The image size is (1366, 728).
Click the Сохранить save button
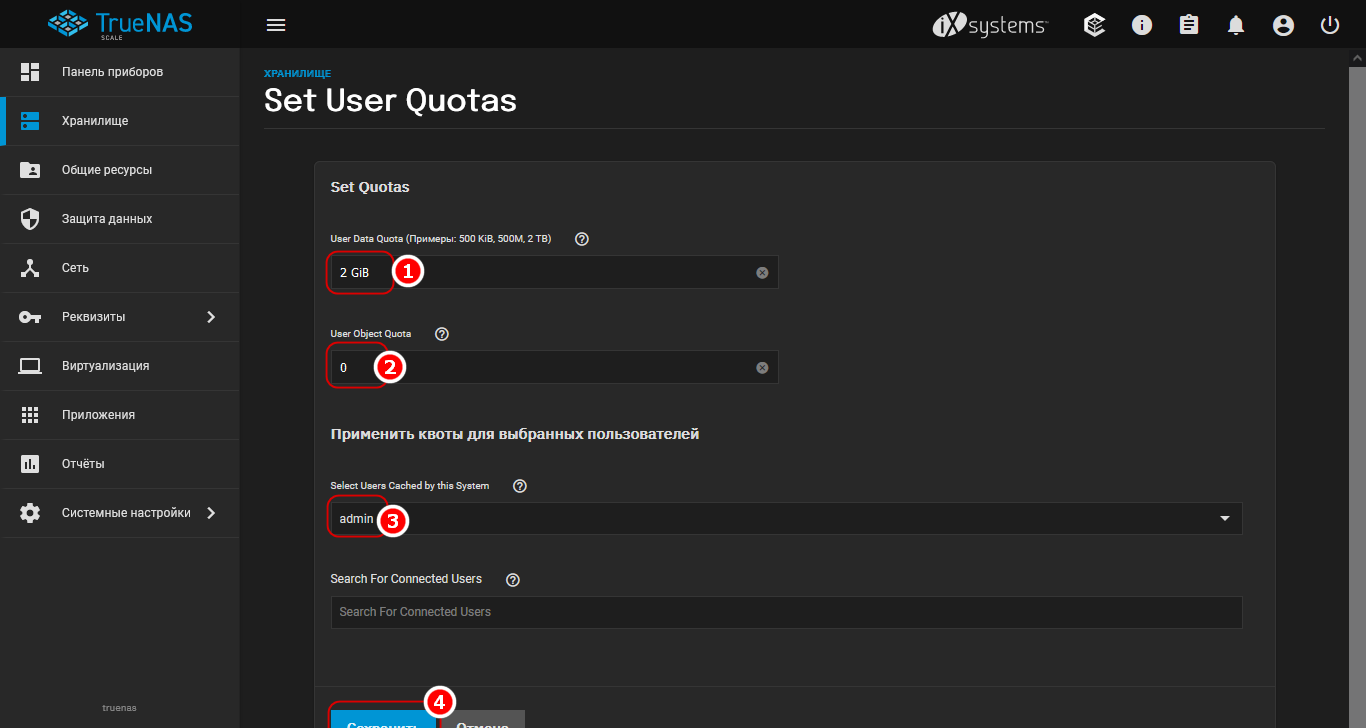click(382, 719)
